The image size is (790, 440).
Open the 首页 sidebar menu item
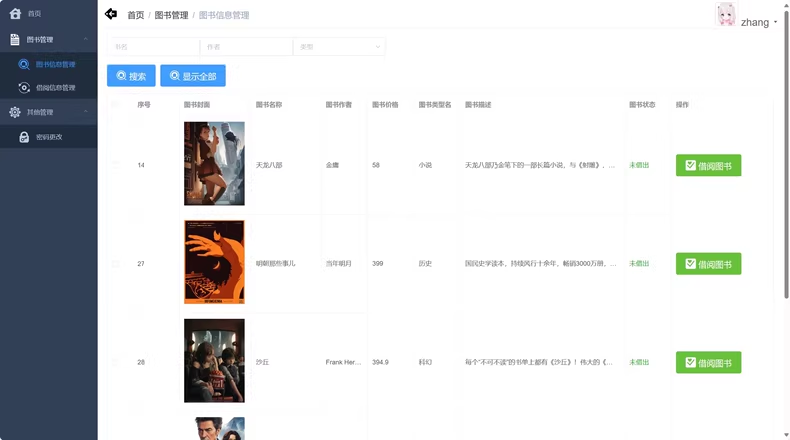[x=49, y=14]
